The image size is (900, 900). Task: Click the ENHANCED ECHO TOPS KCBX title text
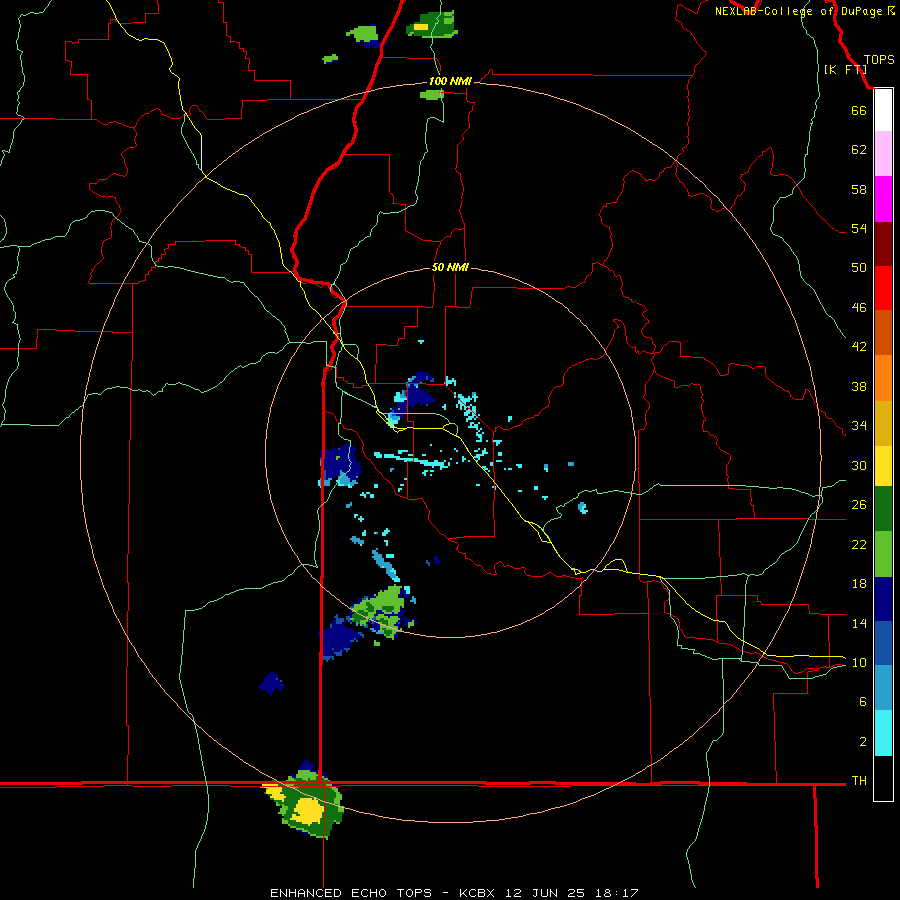454,893
